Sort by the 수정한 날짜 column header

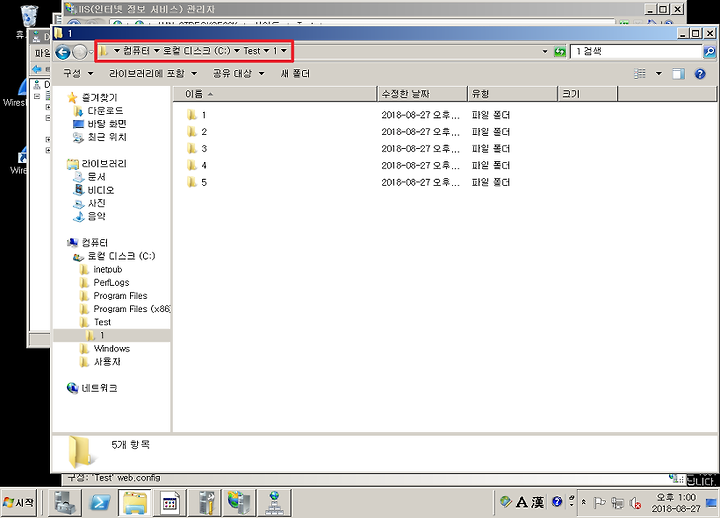point(422,94)
